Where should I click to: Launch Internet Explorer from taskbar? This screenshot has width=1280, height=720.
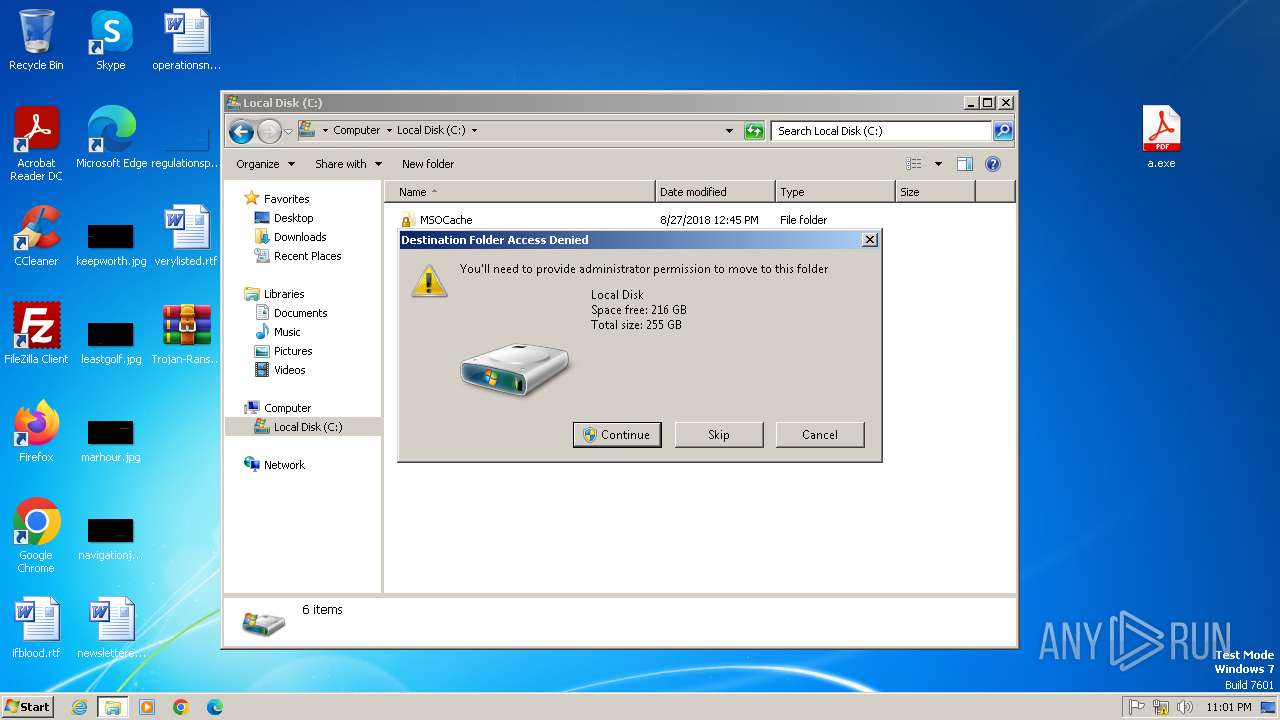coord(79,707)
